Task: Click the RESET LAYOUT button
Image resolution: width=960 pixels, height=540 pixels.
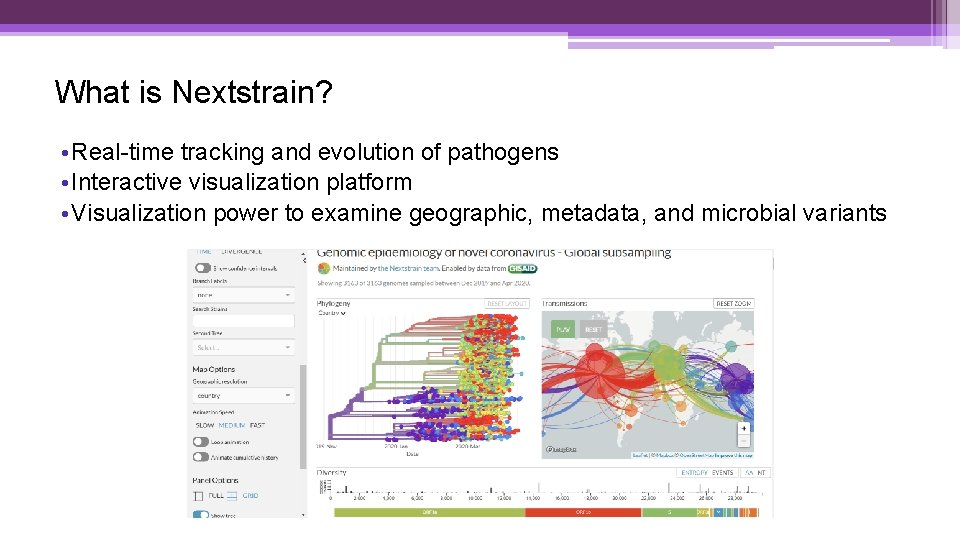Action: pos(507,304)
